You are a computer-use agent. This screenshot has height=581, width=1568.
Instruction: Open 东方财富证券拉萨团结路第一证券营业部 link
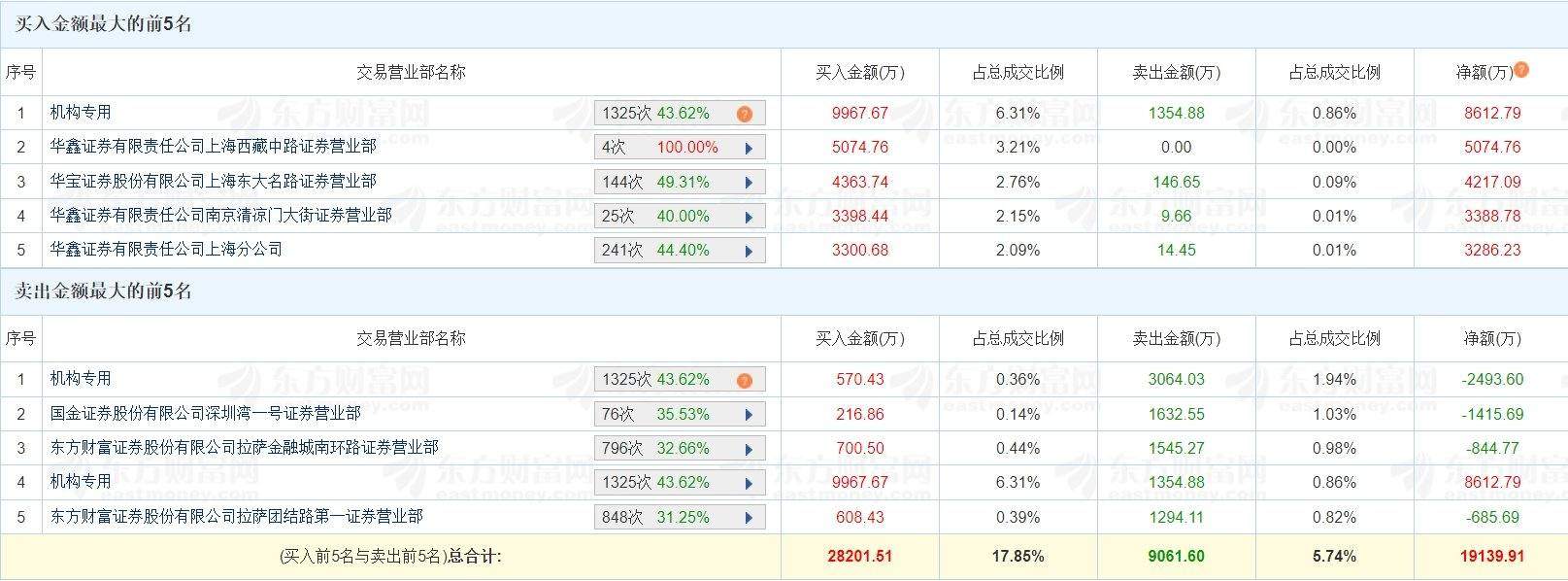click(237, 516)
